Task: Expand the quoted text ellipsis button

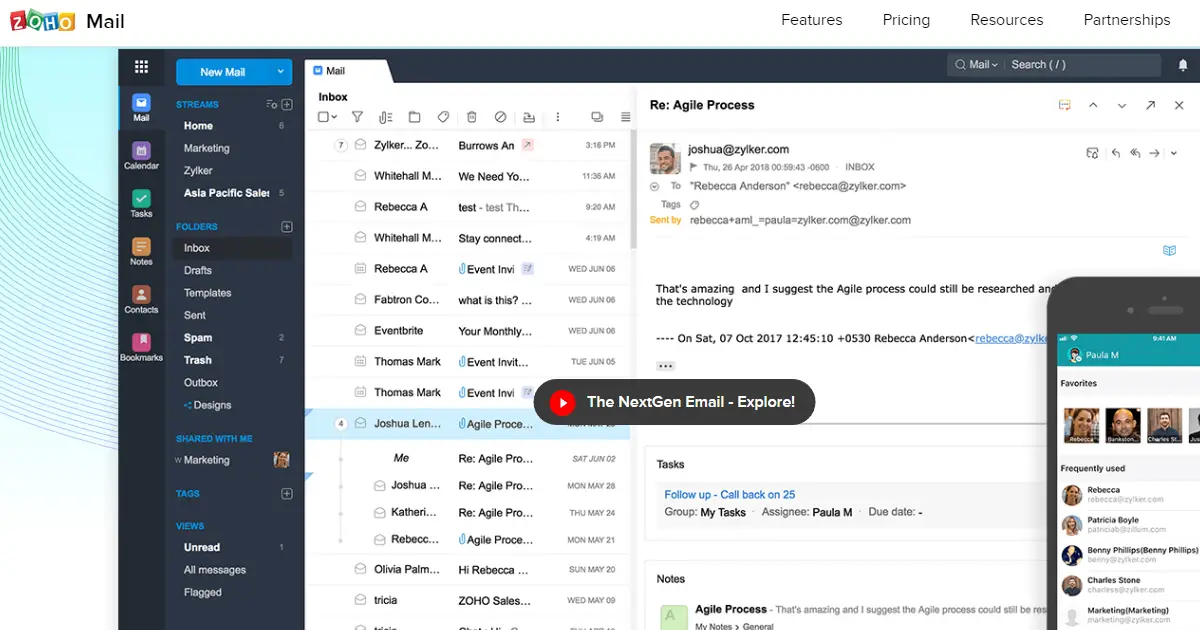Action: point(666,366)
